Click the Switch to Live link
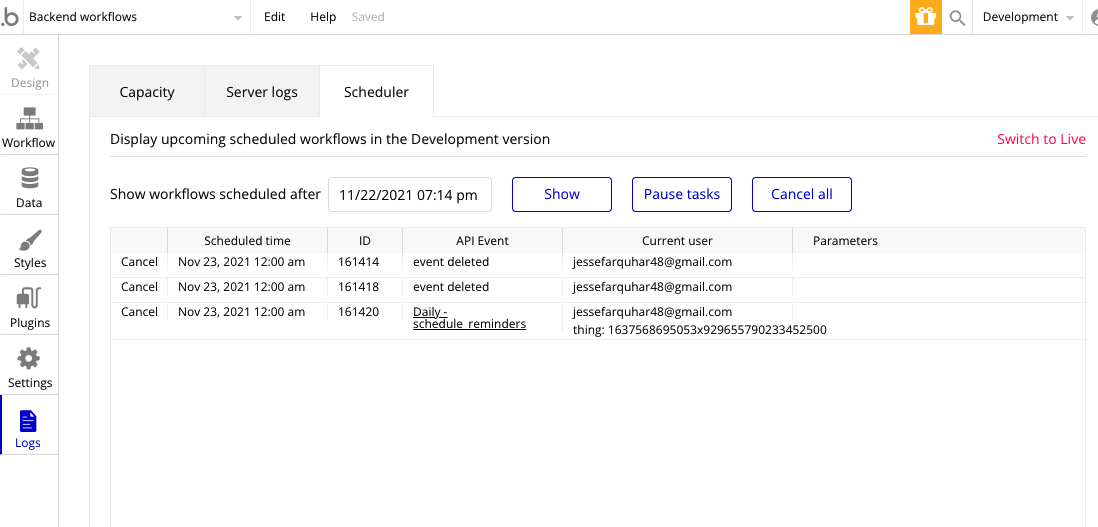 1041,139
